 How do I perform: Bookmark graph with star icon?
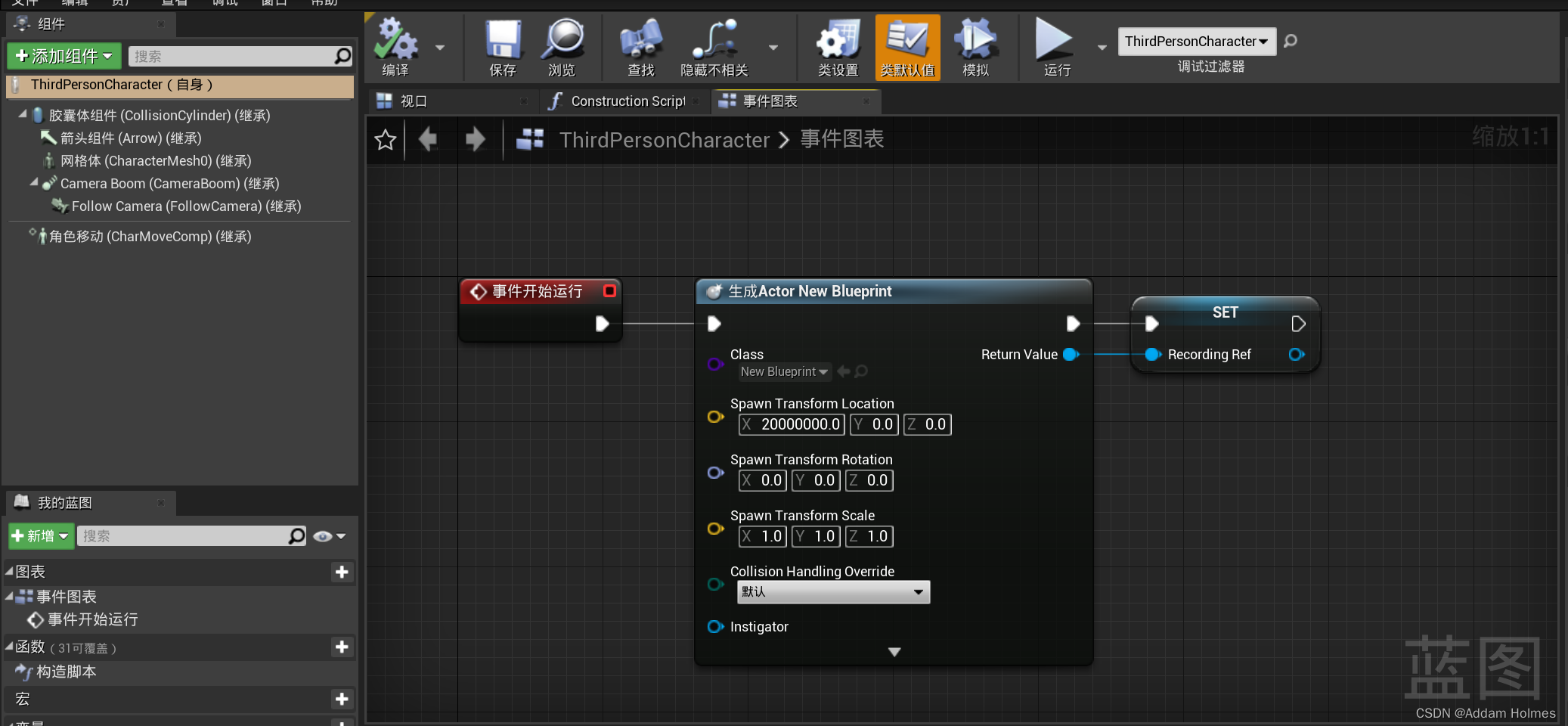tap(386, 140)
